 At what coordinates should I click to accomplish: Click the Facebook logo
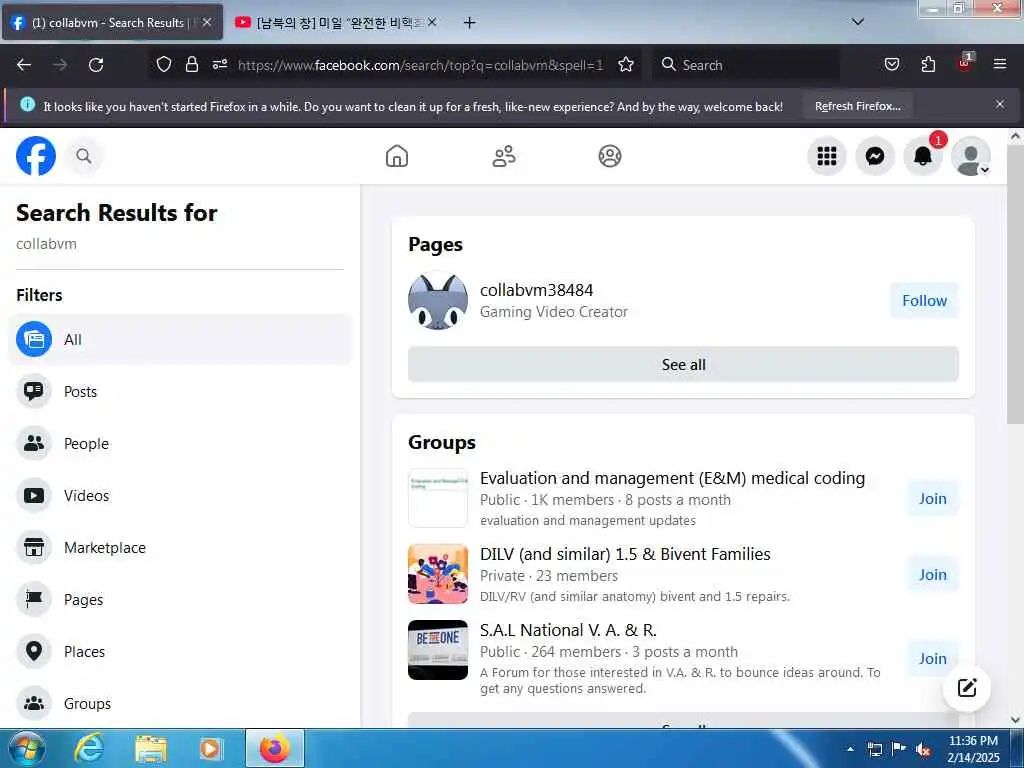point(36,156)
